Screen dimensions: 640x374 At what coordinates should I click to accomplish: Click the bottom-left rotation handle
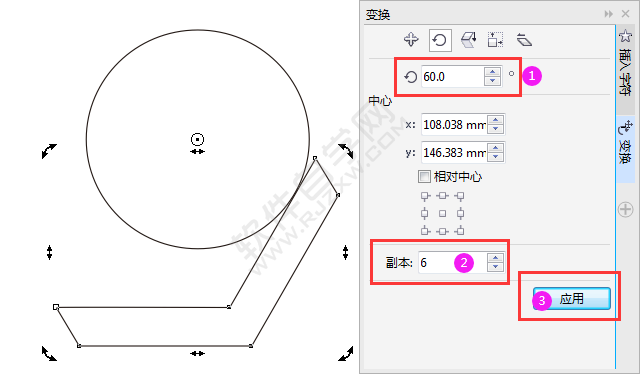tap(49, 354)
